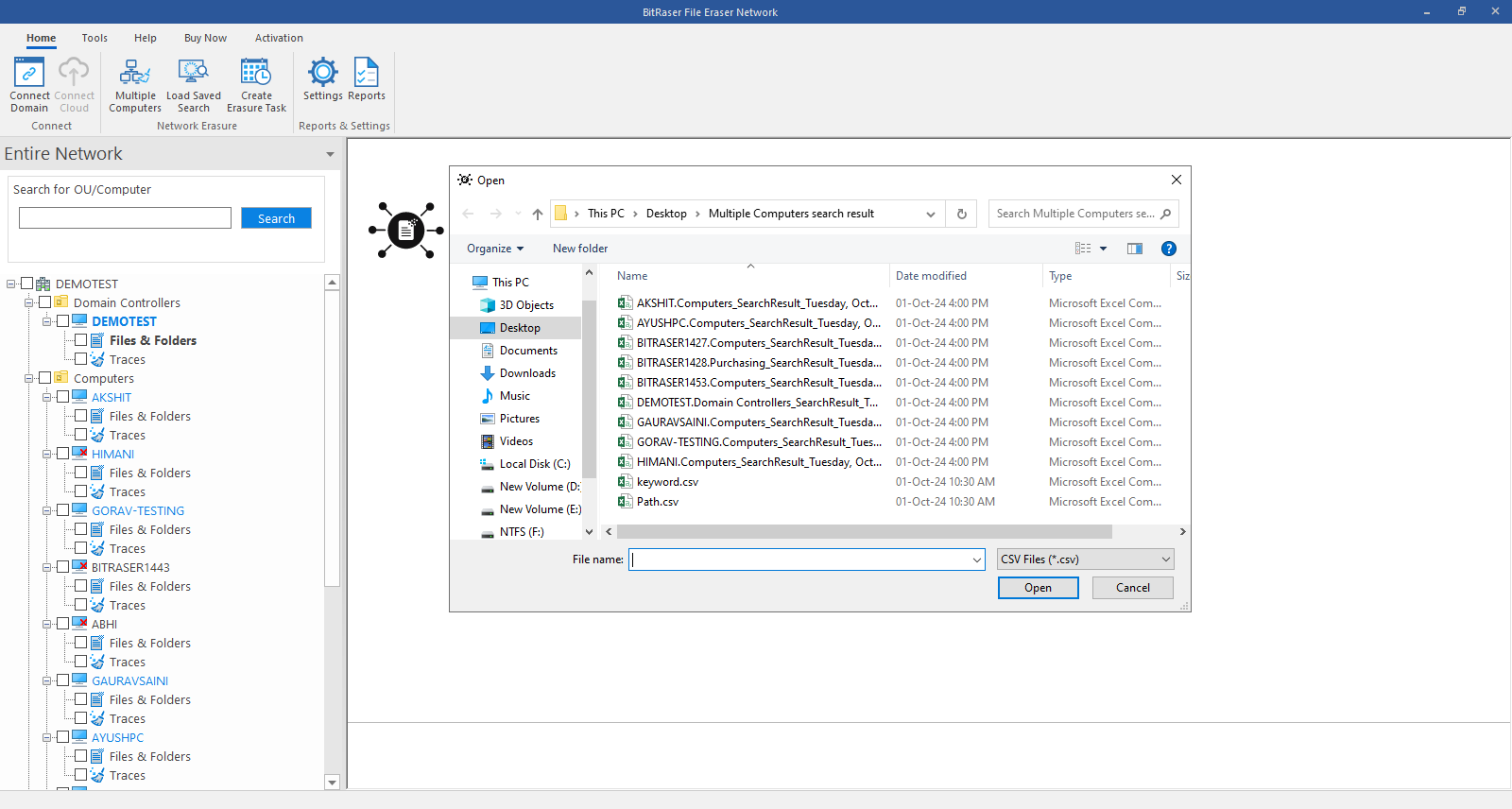Check Files & Folders under GAURAVSAINI
1512x809 pixels.
80,699
